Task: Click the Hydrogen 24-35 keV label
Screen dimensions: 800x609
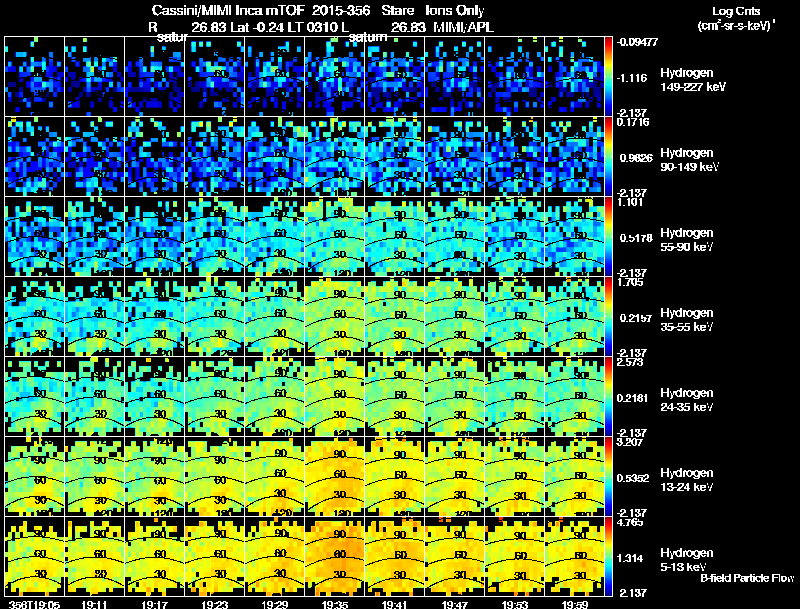Action: (x=687, y=400)
